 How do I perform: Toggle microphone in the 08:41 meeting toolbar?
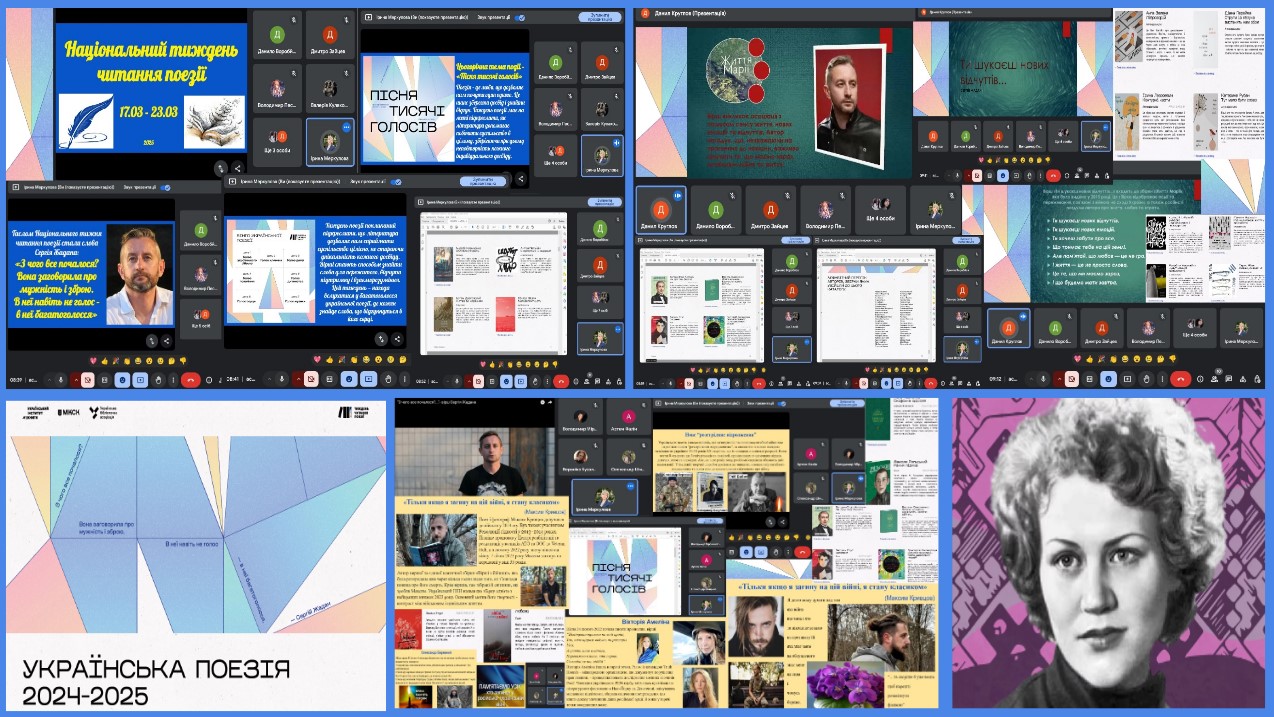pos(281,380)
